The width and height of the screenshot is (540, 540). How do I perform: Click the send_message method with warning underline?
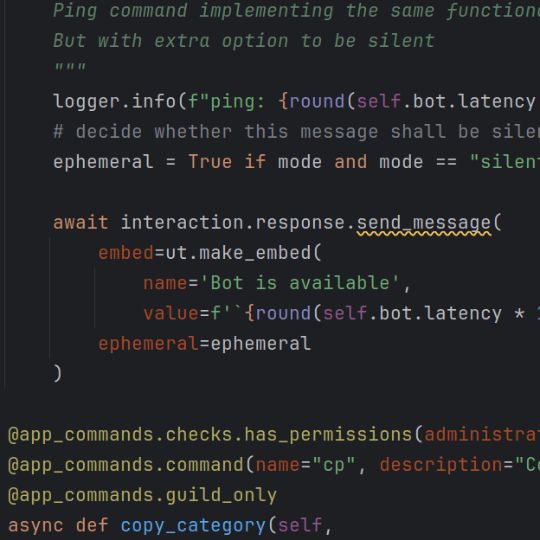424,222
